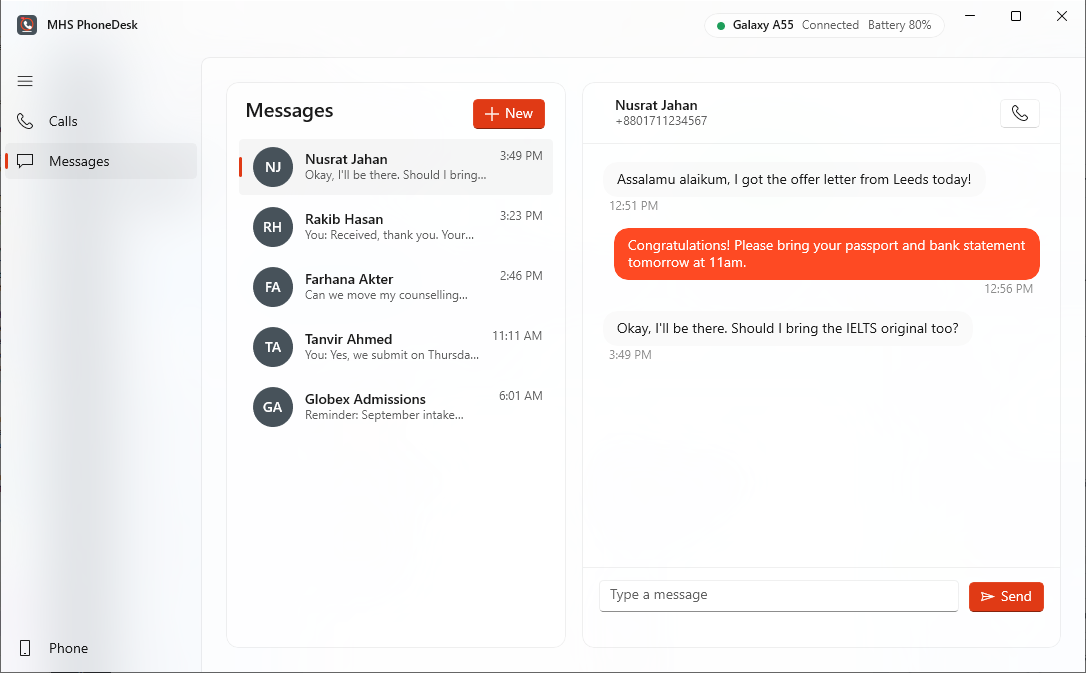
Task: Click the MHS PhoneDesk app logo
Action: tap(27, 25)
